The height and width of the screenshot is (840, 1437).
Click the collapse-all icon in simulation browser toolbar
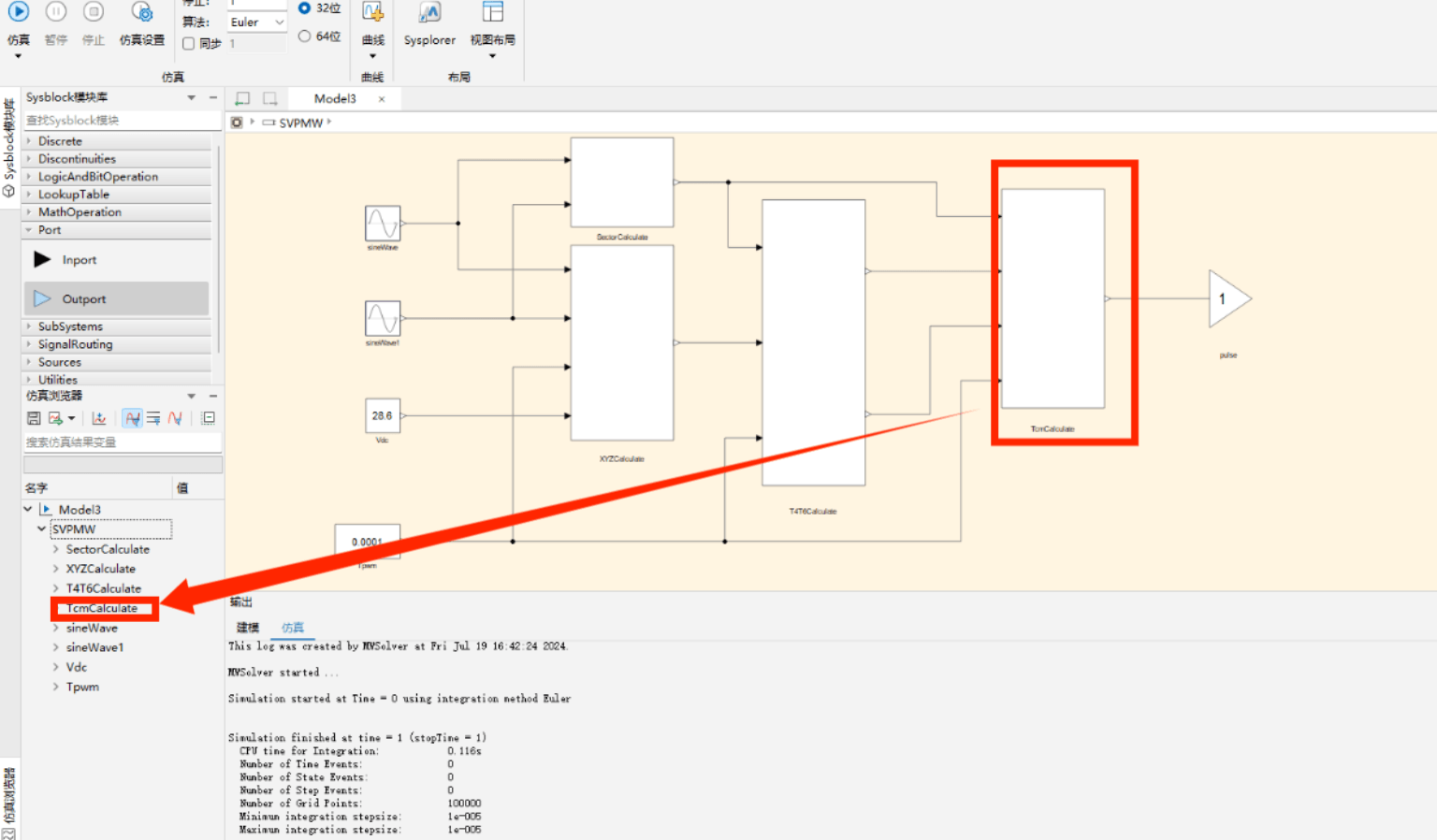(x=209, y=418)
